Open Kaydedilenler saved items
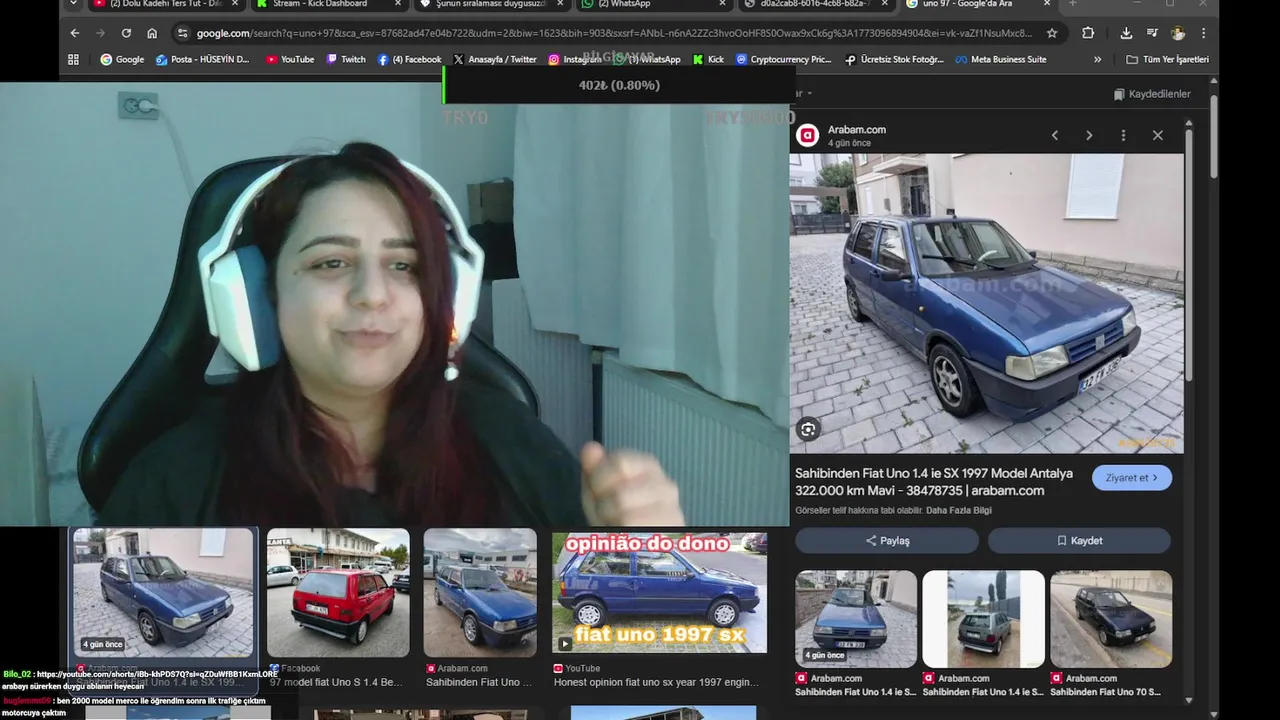 click(1152, 93)
